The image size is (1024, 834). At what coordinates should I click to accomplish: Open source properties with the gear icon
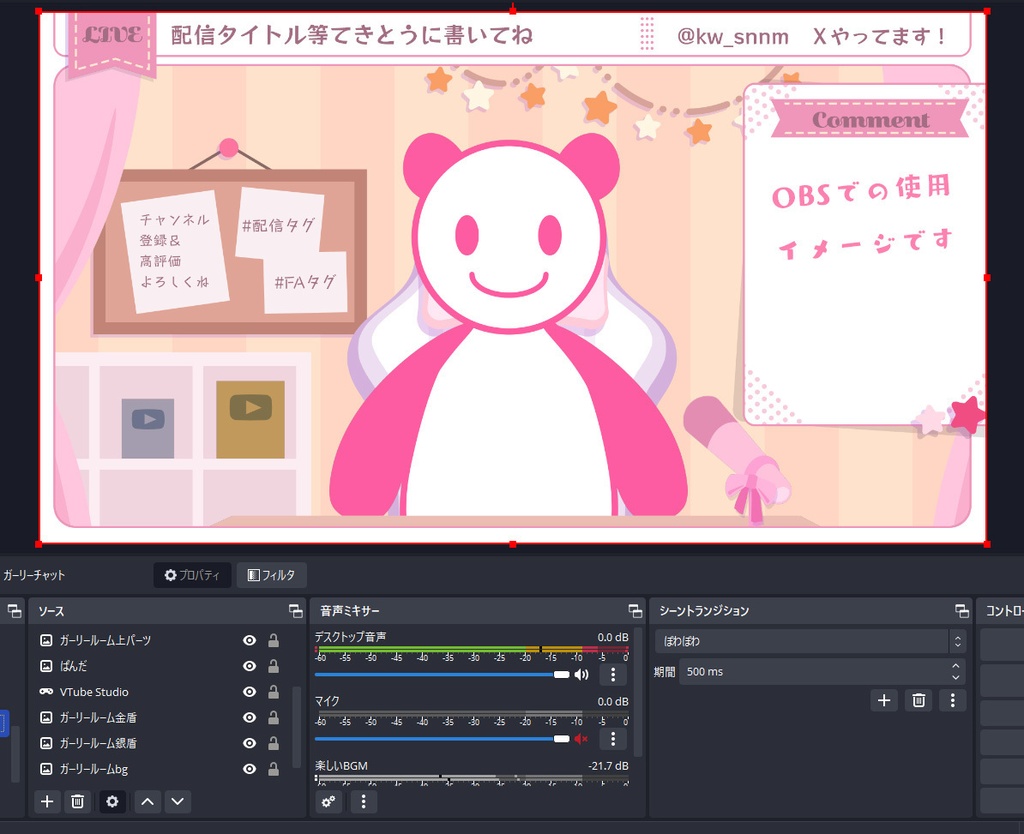(112, 801)
